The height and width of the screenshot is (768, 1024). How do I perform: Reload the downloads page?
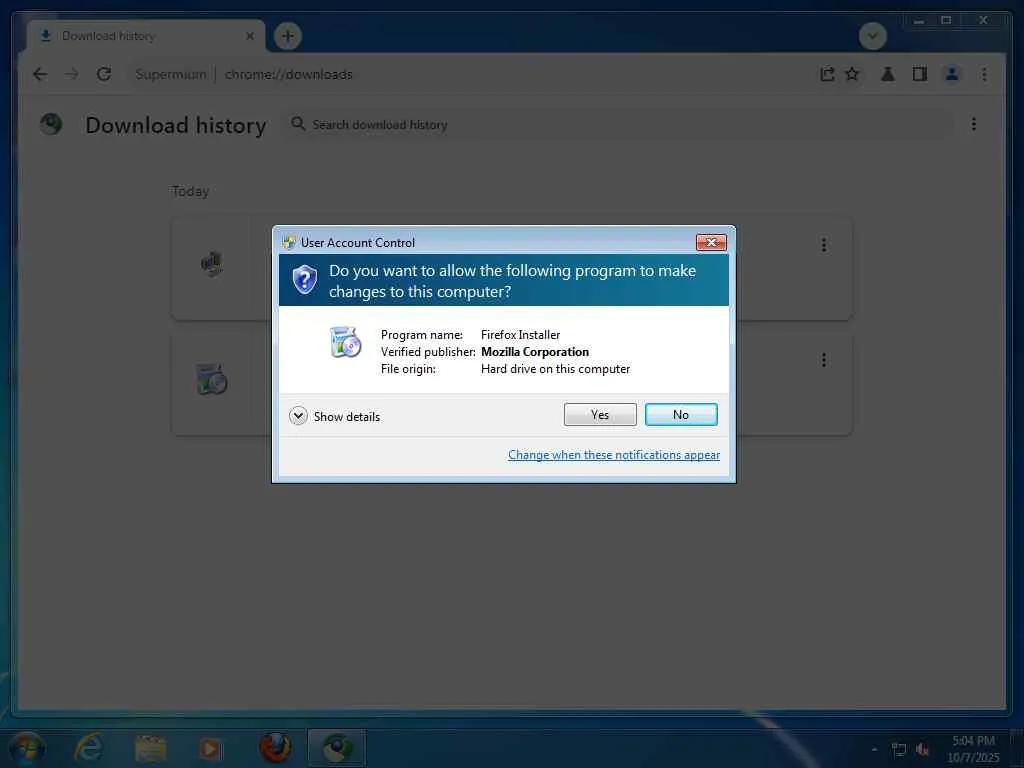click(x=104, y=74)
